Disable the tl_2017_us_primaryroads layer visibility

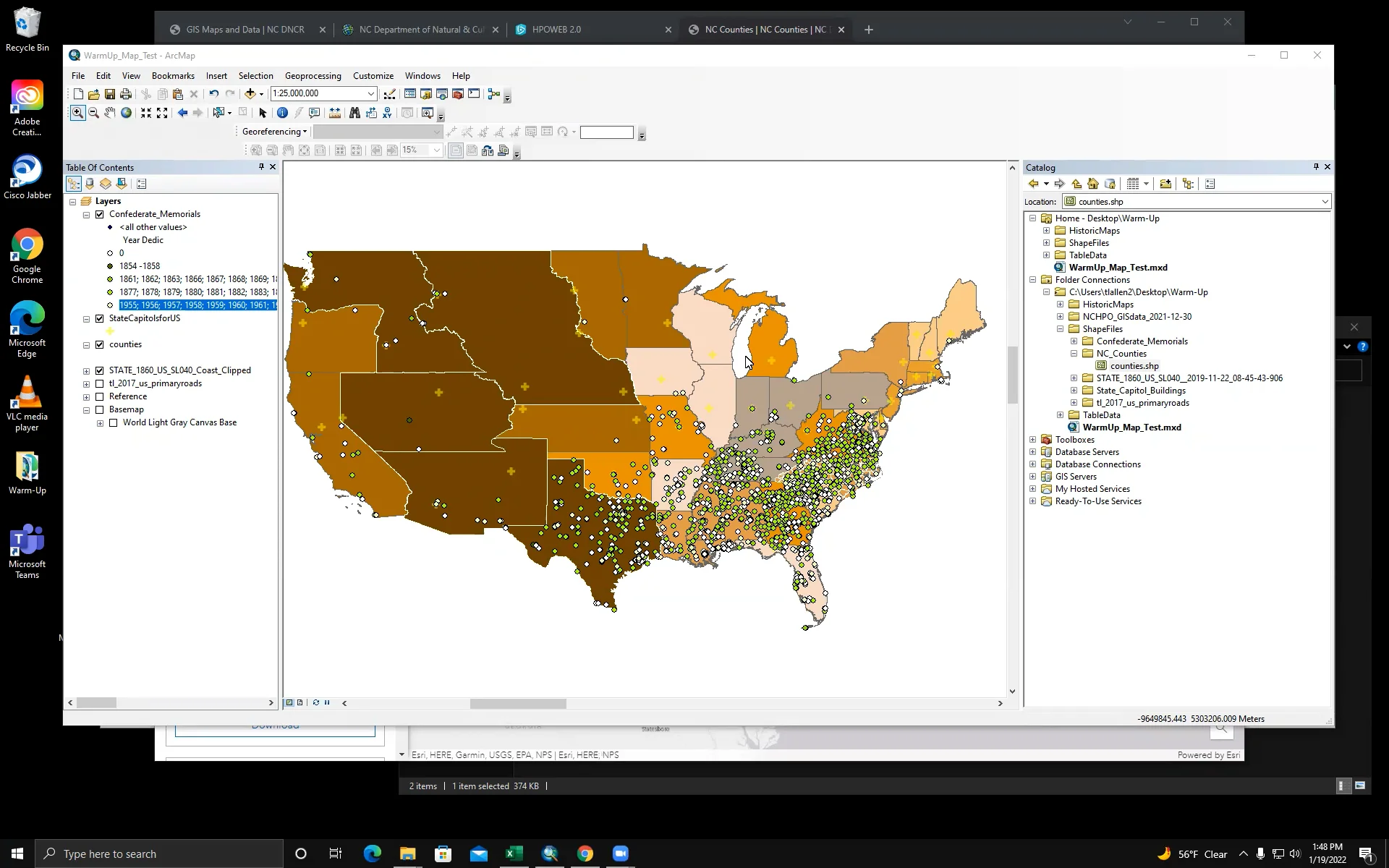point(100,383)
